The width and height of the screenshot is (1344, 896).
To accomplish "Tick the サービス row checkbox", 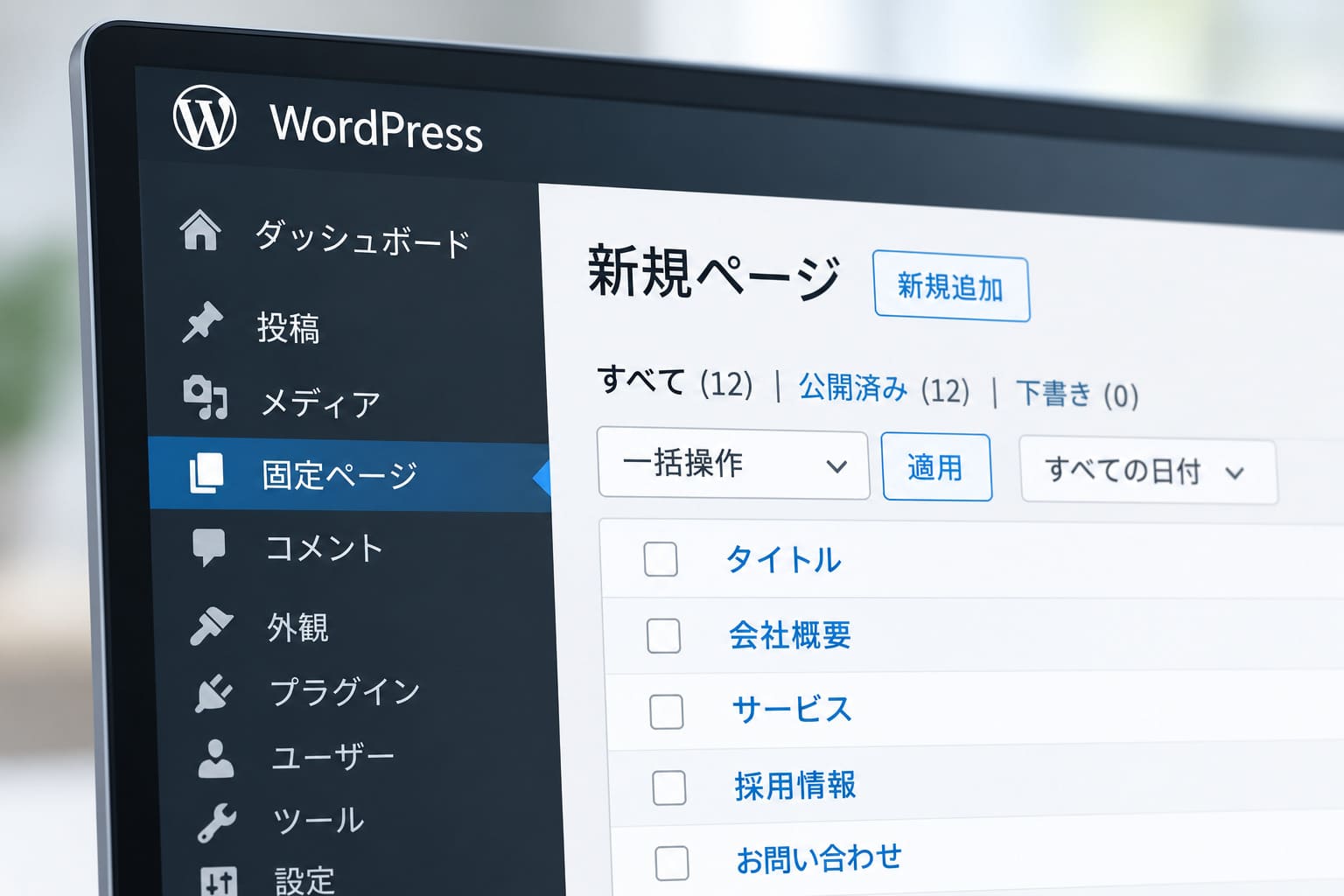I will coord(667,711).
